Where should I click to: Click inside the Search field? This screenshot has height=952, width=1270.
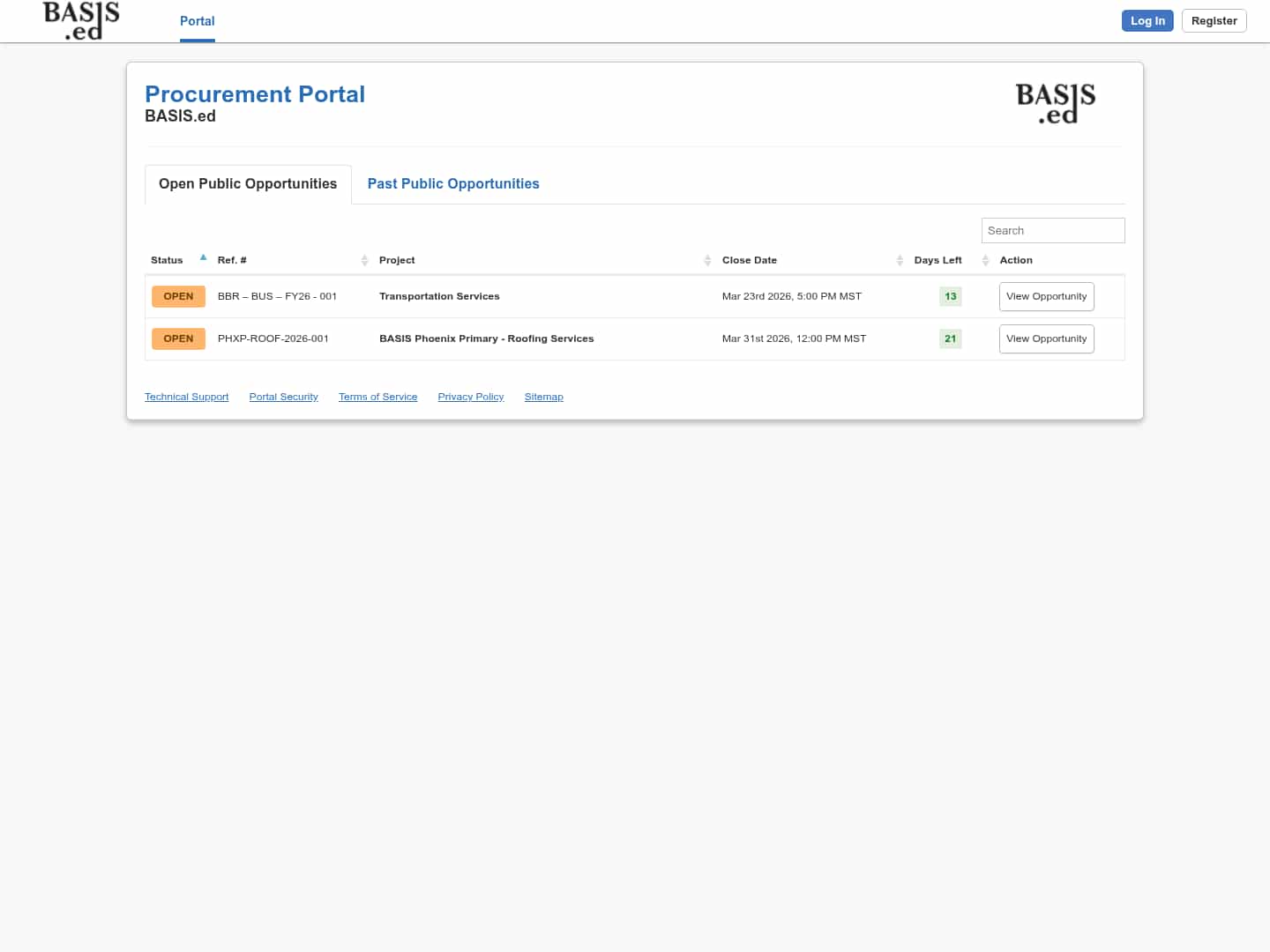[1052, 230]
